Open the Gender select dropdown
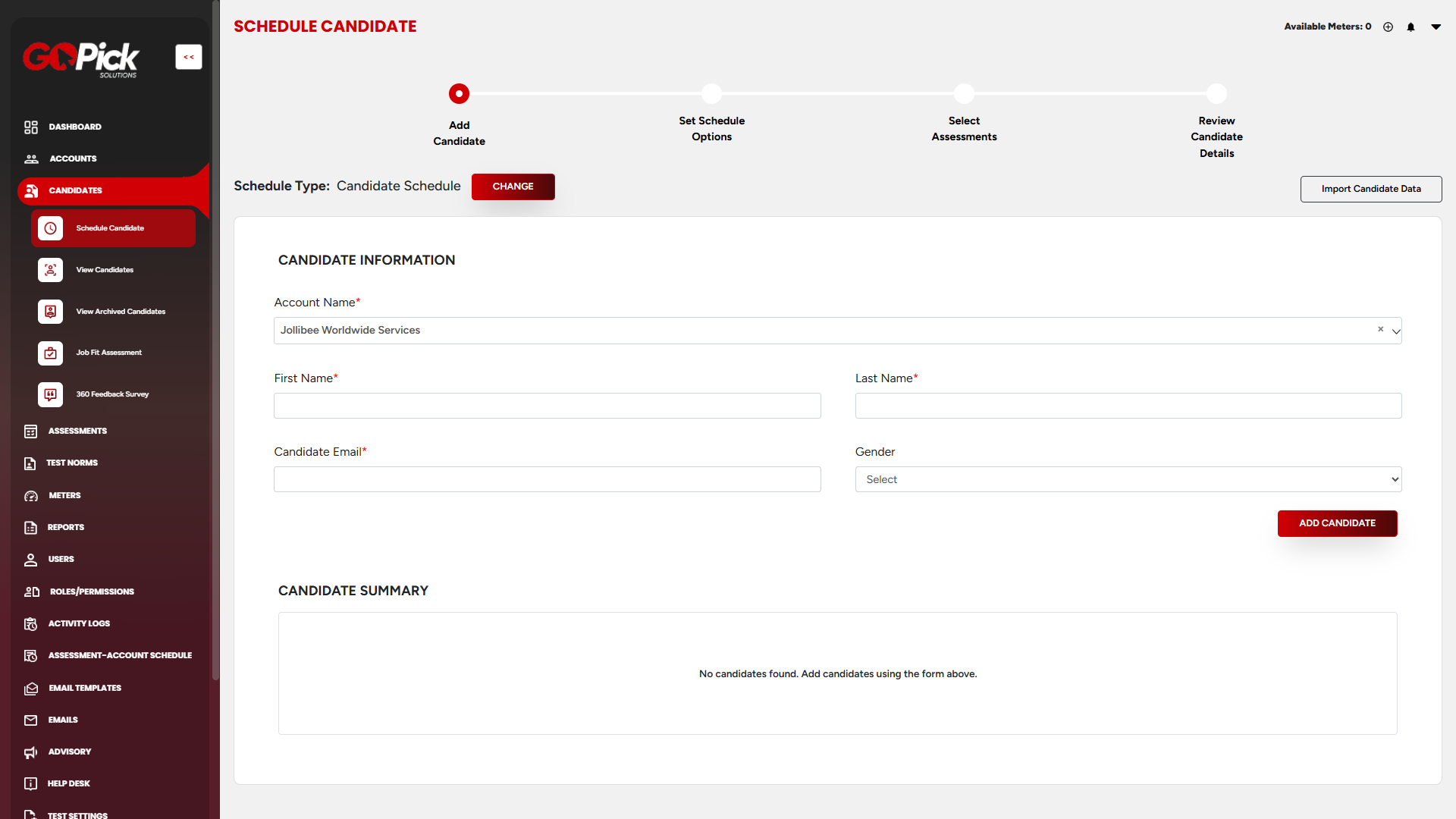The width and height of the screenshot is (1456, 819). click(x=1128, y=479)
